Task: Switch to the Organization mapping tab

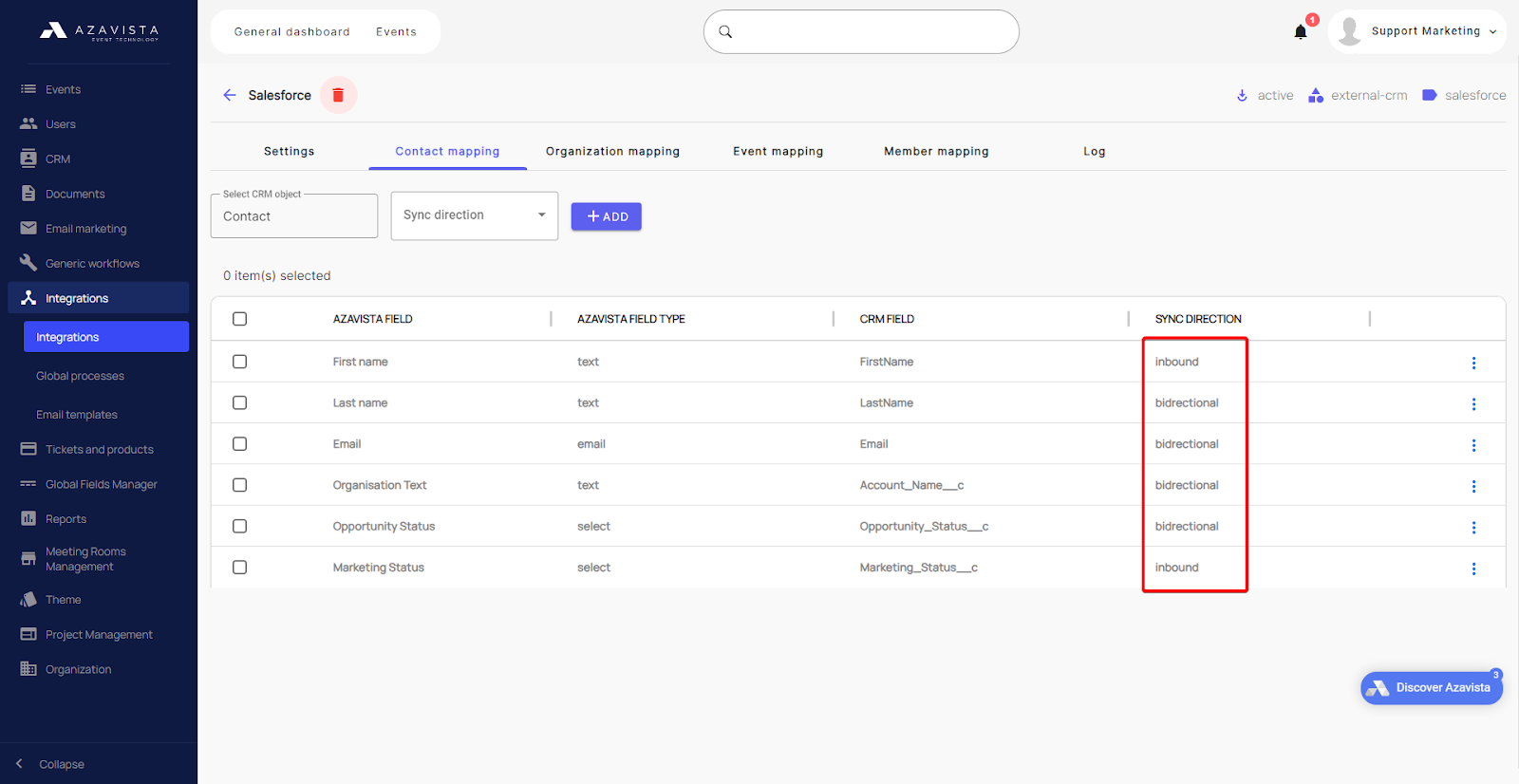Action: point(612,151)
